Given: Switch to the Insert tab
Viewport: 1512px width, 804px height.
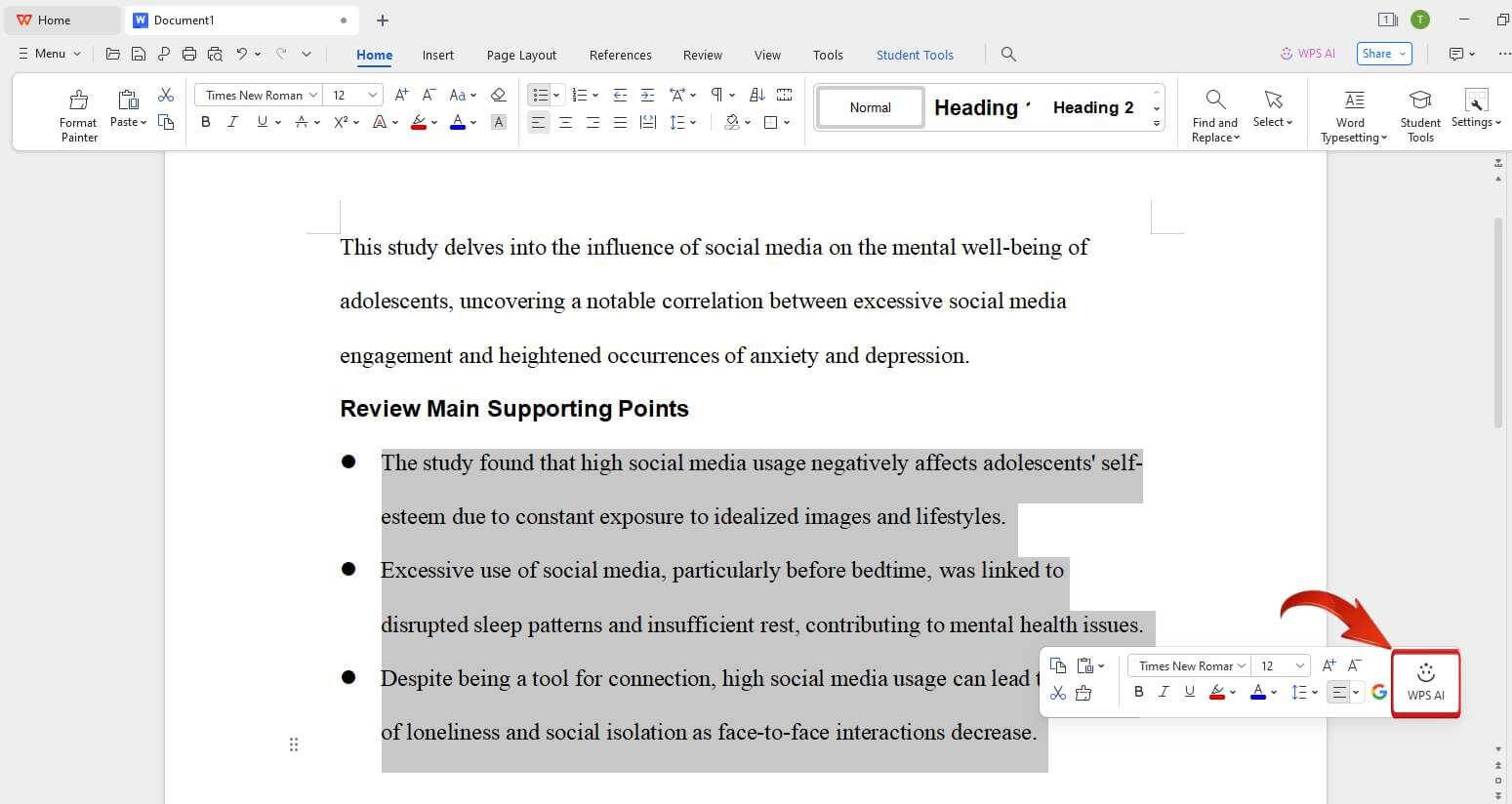Looking at the screenshot, I should (x=437, y=55).
